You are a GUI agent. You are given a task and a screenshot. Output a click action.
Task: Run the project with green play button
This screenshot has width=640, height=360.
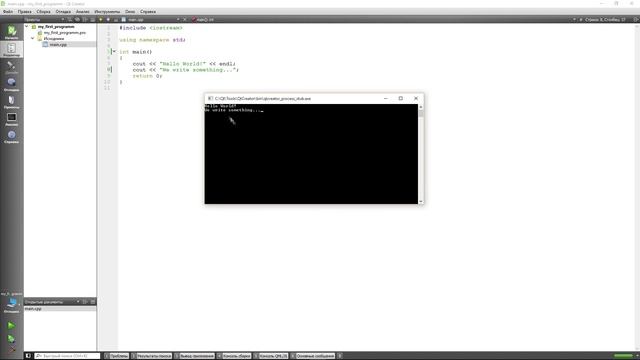click(x=11, y=325)
